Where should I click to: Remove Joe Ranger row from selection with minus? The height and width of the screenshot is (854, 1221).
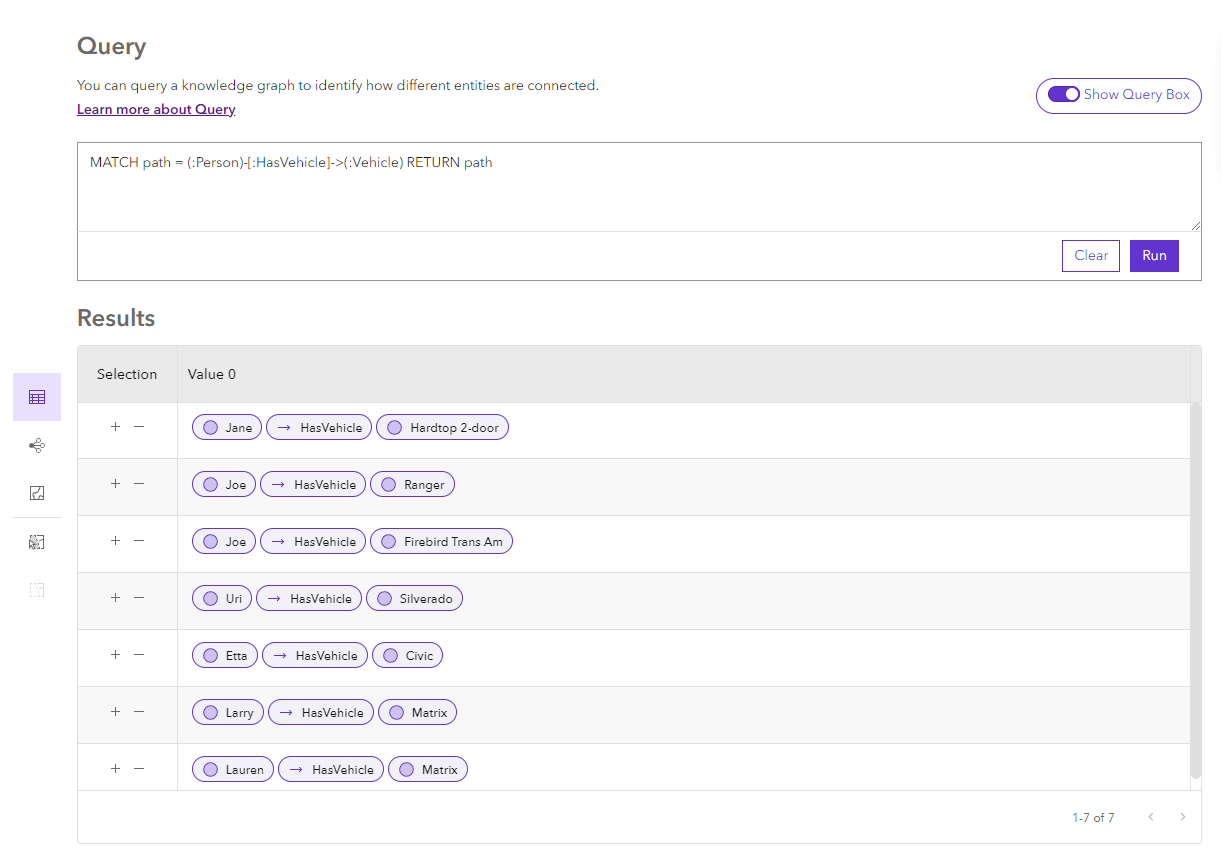pos(139,483)
